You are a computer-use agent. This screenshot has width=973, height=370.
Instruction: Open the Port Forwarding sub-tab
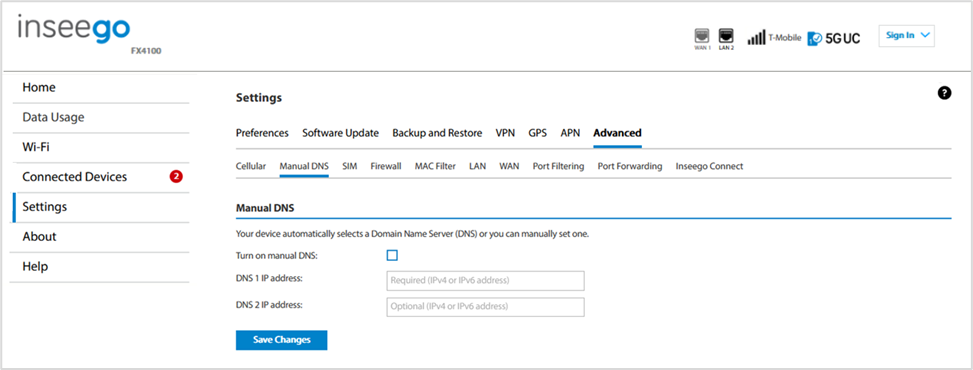630,166
